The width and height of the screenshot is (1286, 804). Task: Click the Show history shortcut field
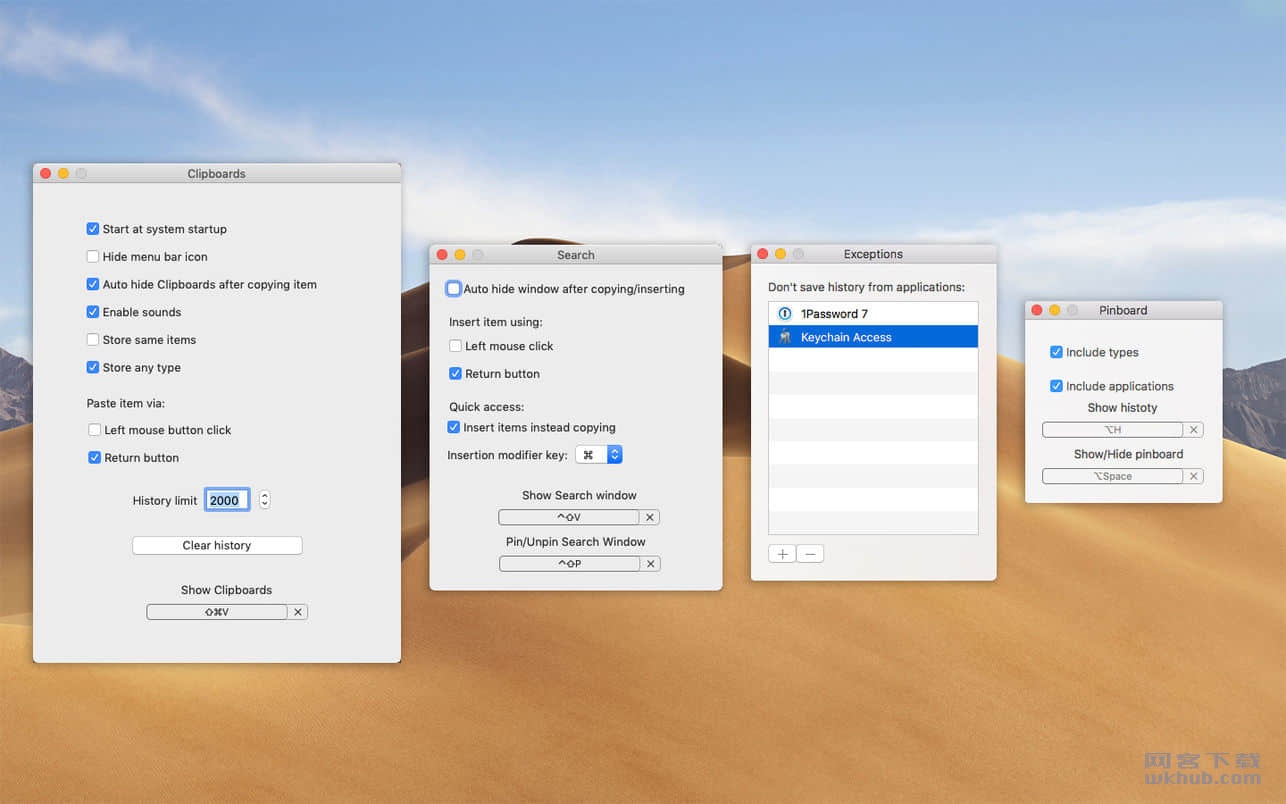[x=1113, y=430]
